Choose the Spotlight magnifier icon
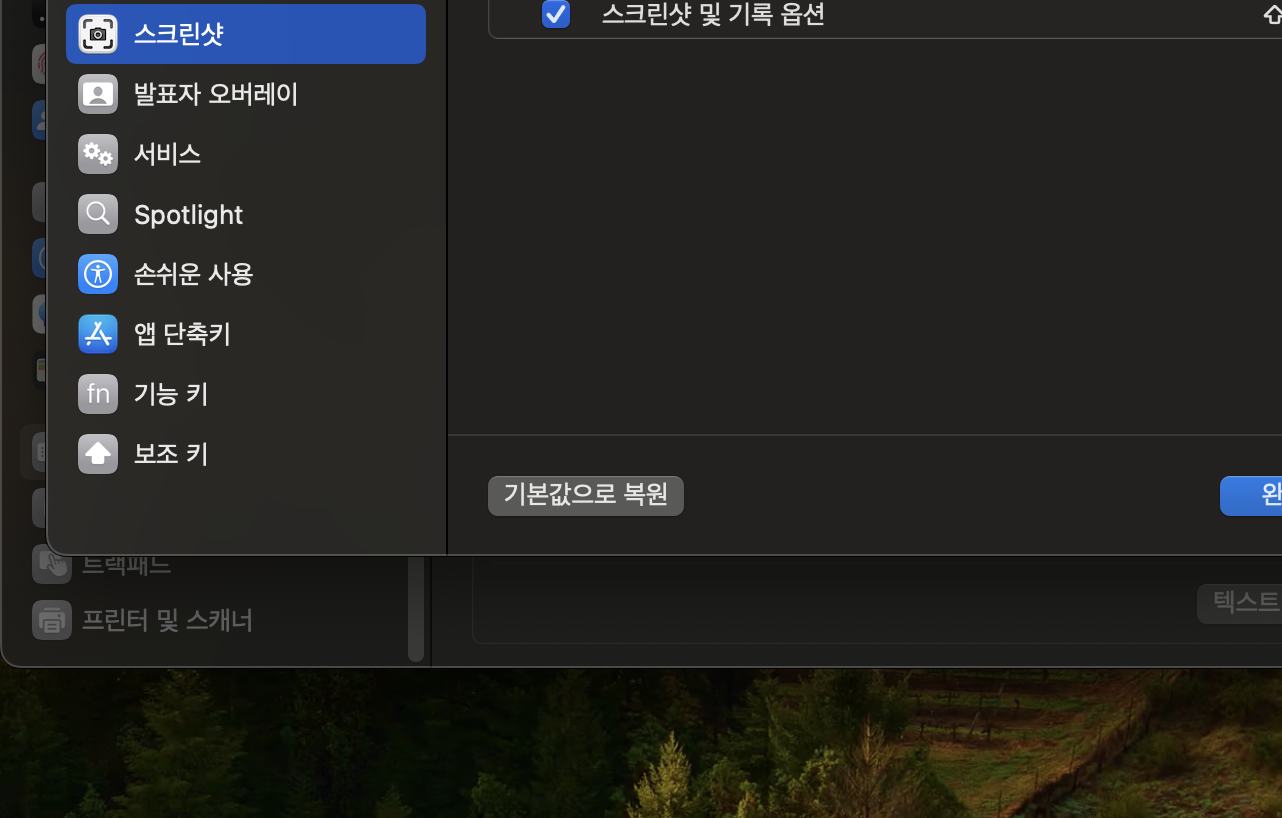The width and height of the screenshot is (1282, 818). coord(98,214)
